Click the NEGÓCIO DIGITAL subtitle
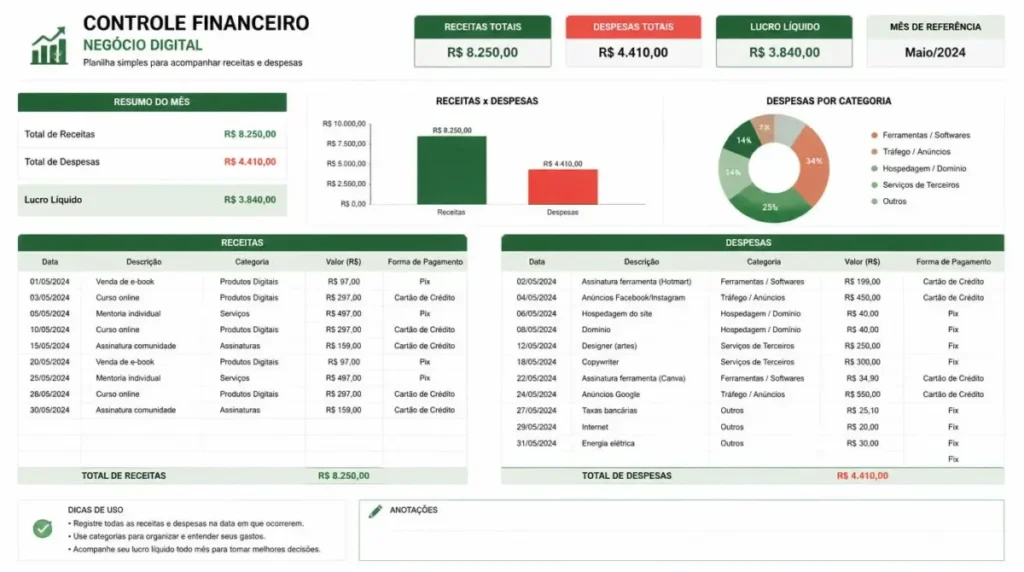Image resolution: width=1024 pixels, height=572 pixels. [142, 46]
